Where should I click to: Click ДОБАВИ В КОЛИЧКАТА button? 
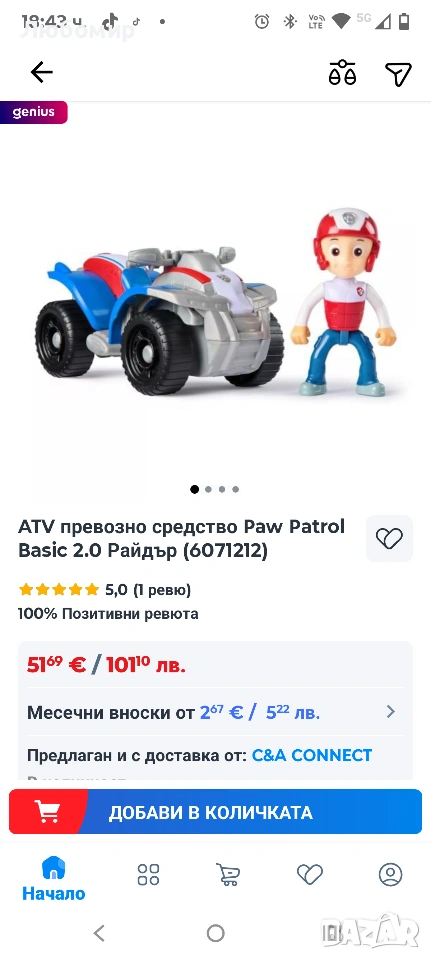pos(216,812)
